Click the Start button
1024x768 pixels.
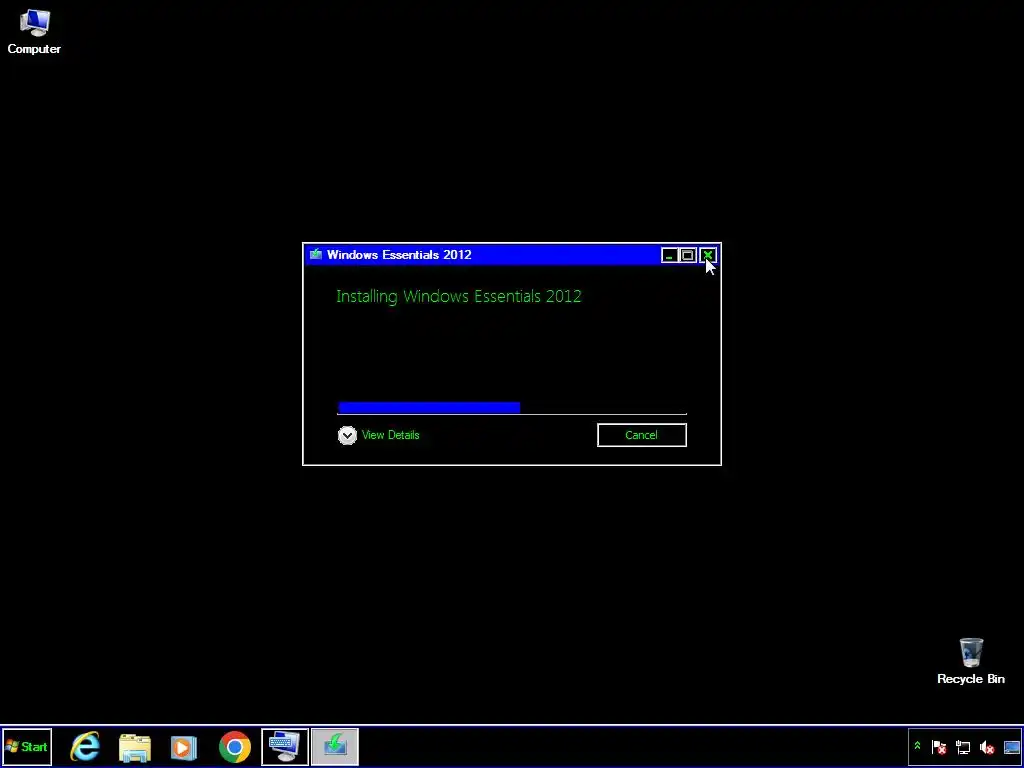tap(27, 746)
